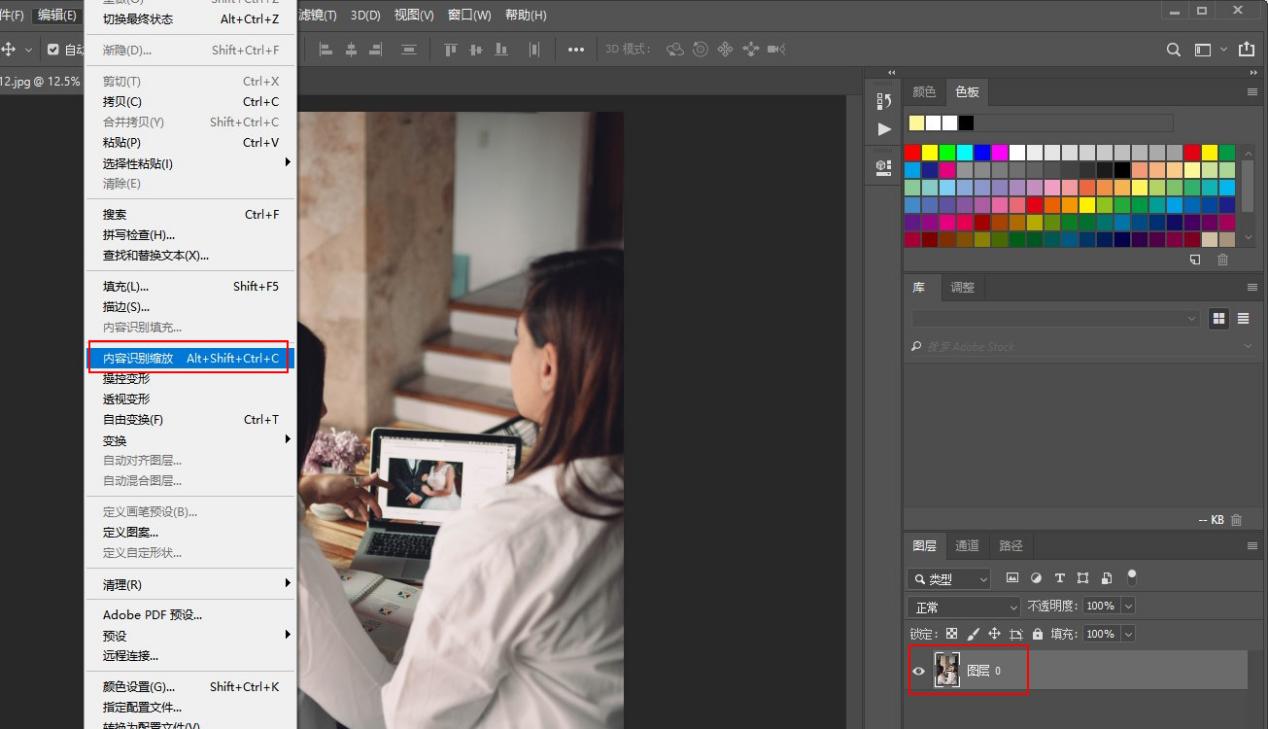Switch library to grid view icon

(1219, 318)
